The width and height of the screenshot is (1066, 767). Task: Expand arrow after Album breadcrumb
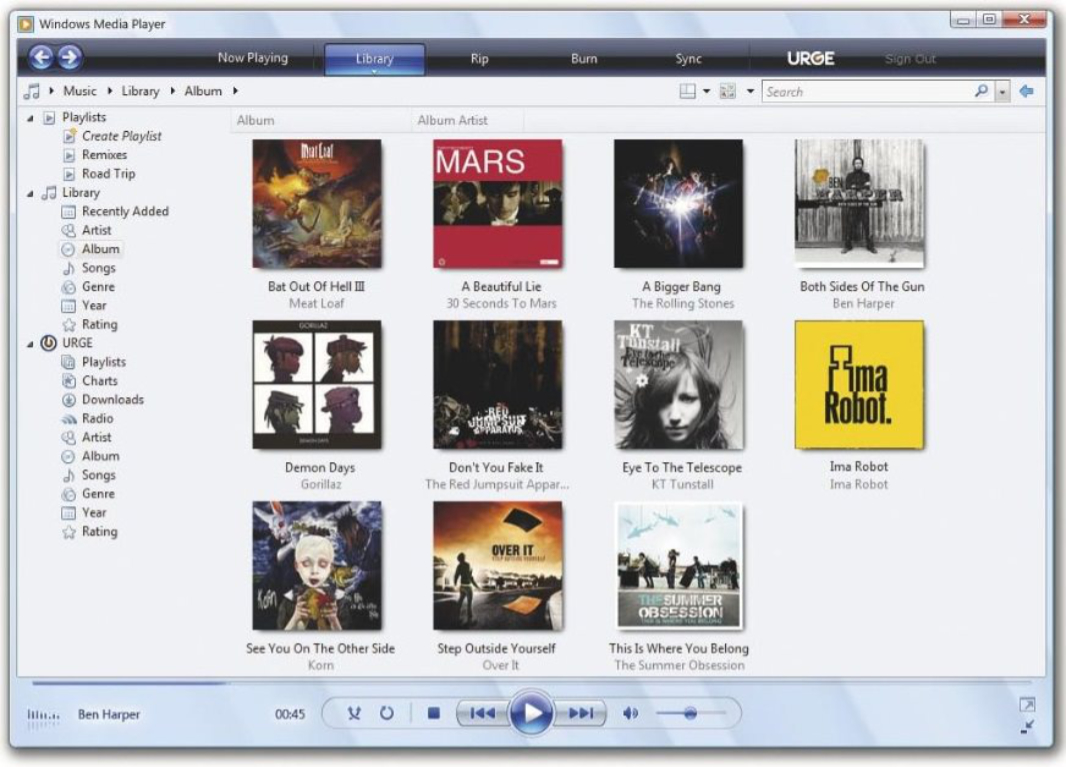(235, 90)
